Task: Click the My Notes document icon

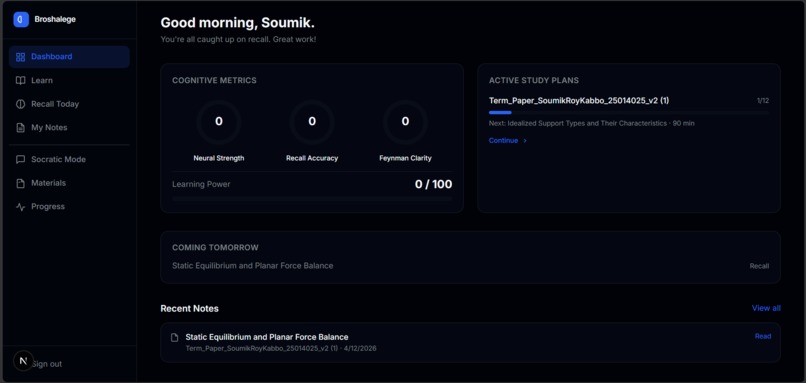Action: (x=21, y=128)
